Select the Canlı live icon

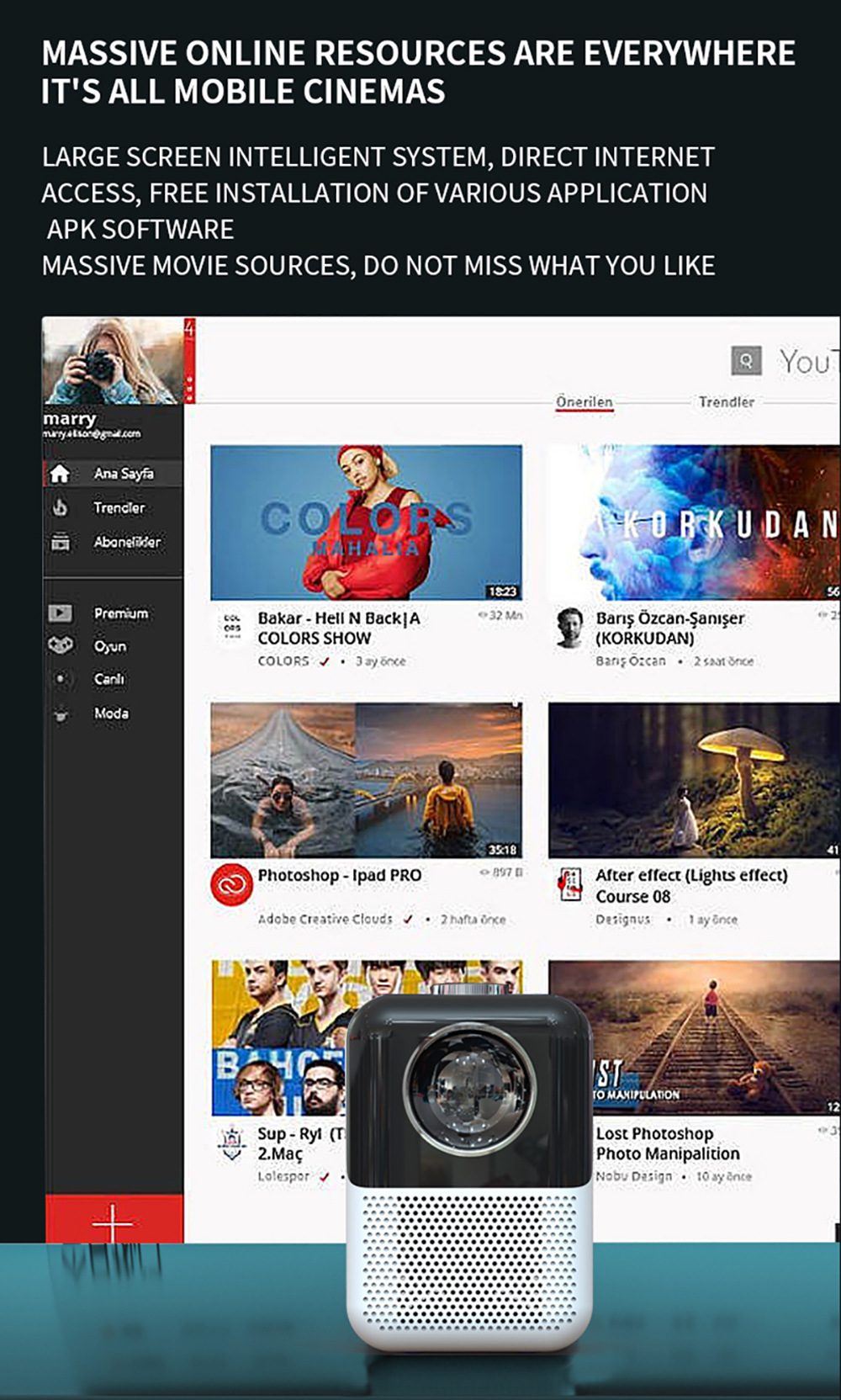coord(60,679)
